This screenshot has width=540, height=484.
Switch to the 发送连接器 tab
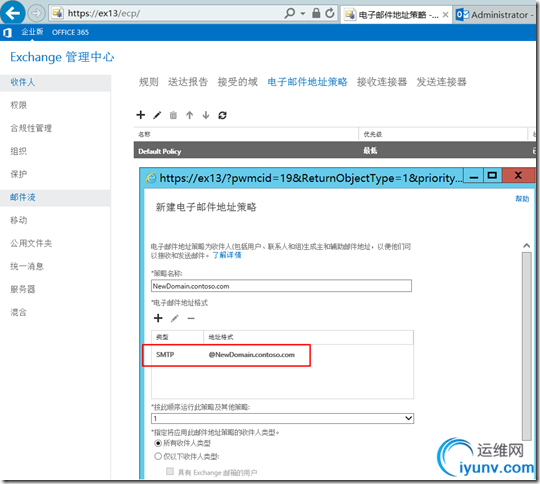pos(442,82)
